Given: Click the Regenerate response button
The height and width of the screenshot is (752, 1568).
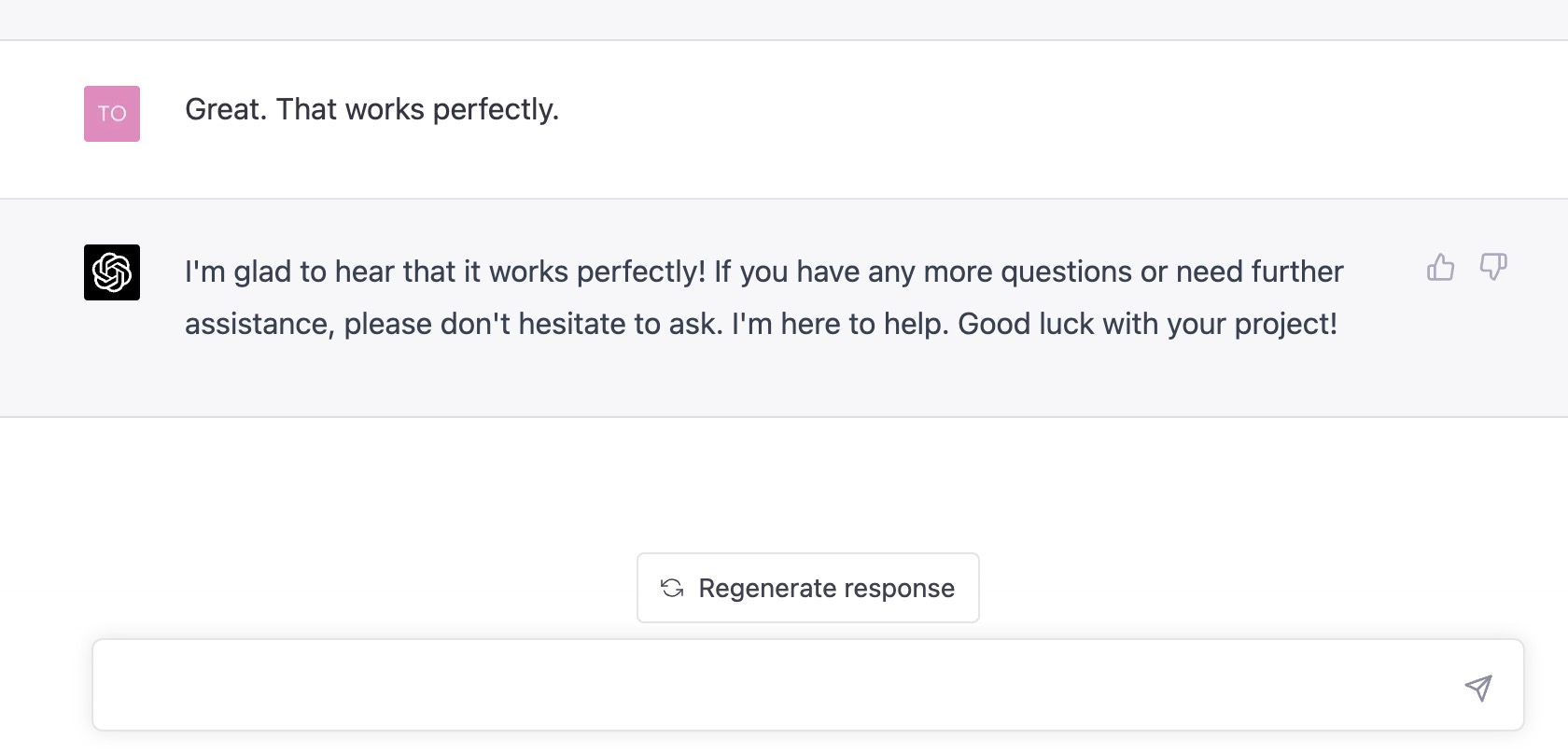Looking at the screenshot, I should click(808, 588).
